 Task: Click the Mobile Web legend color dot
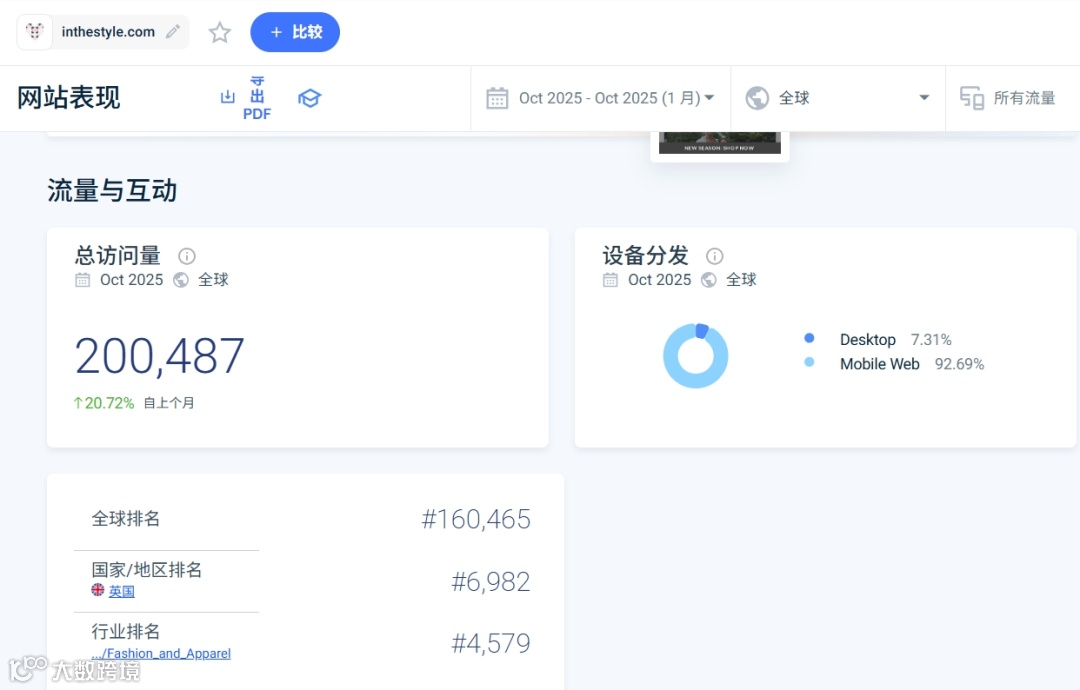809,362
